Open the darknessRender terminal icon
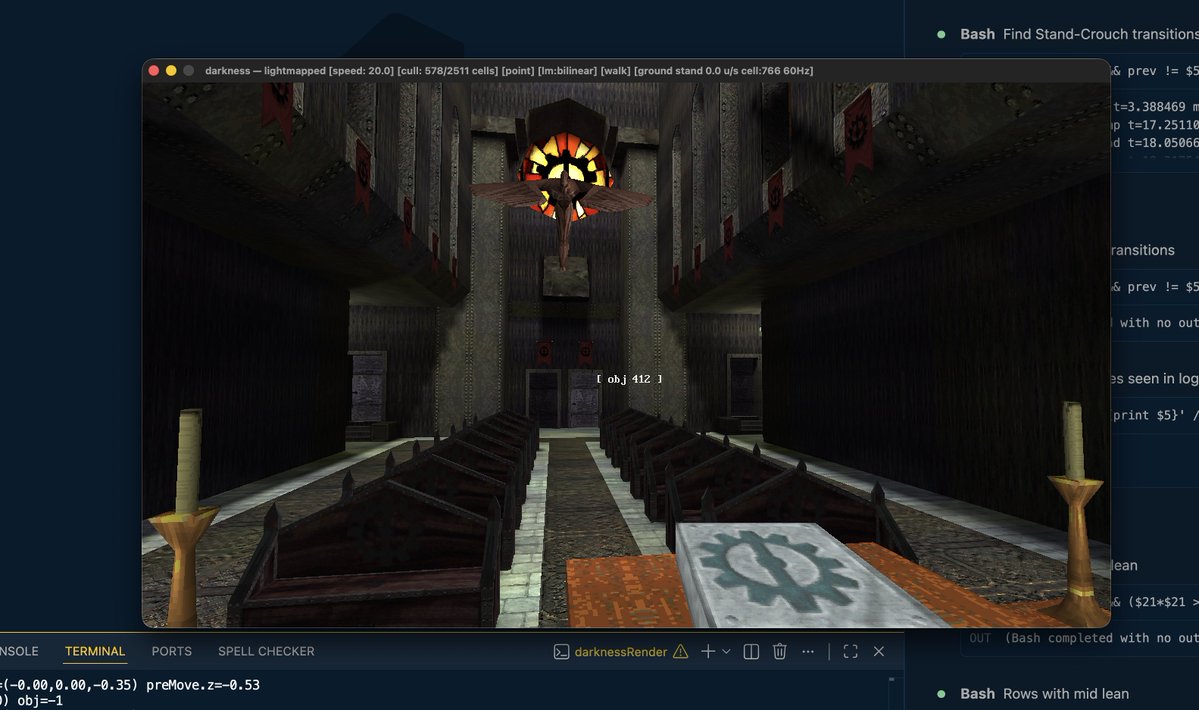Image resolution: width=1199 pixels, height=710 pixels. pos(561,652)
